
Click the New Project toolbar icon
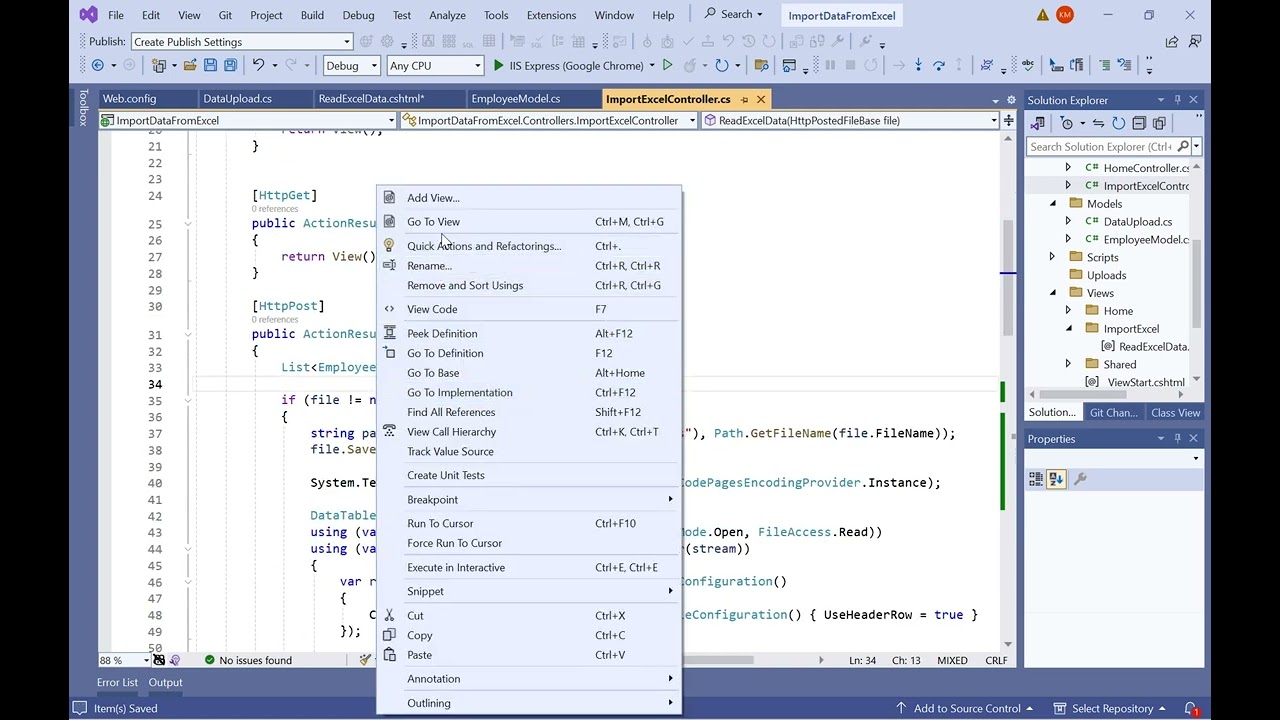click(x=159, y=65)
